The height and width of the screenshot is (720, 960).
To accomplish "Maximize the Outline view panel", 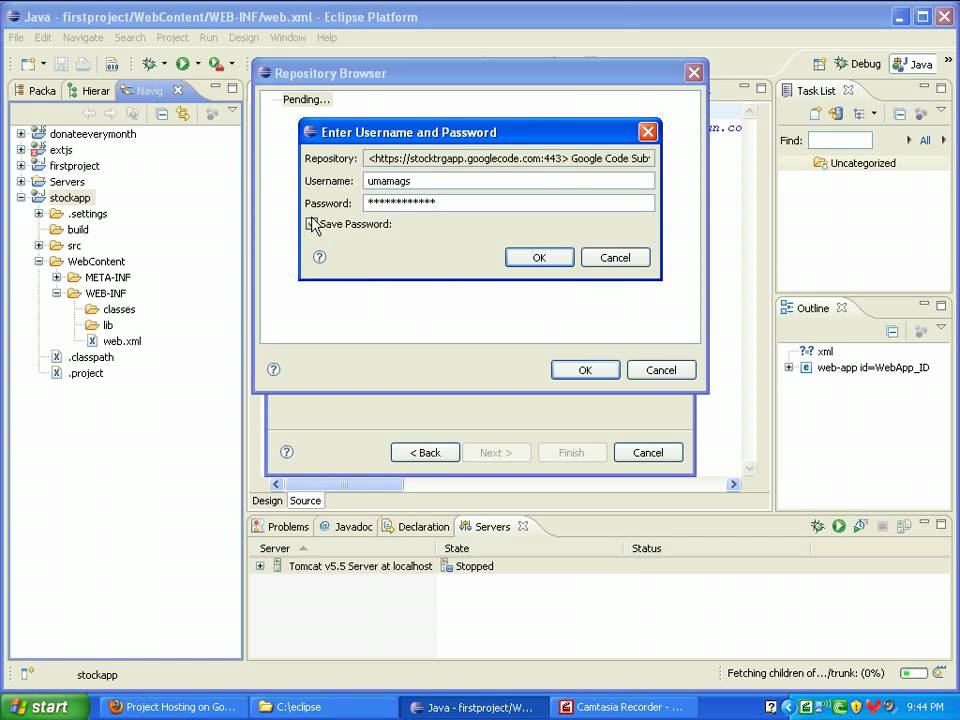I will [x=941, y=305].
